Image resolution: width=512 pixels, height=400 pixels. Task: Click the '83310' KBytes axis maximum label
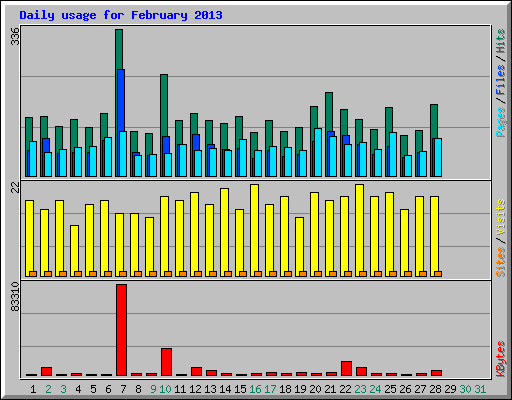coord(15,297)
